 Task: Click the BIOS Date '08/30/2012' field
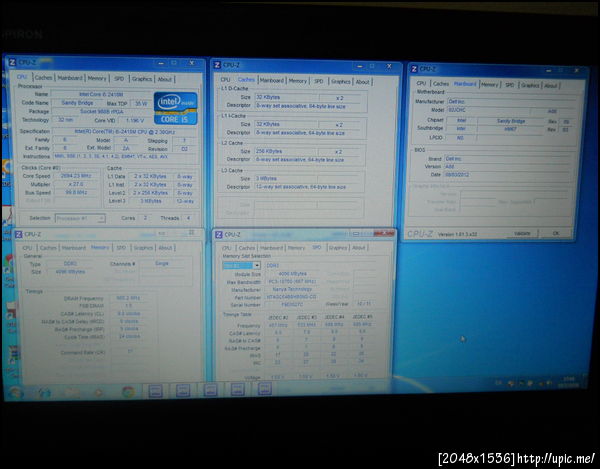point(506,175)
